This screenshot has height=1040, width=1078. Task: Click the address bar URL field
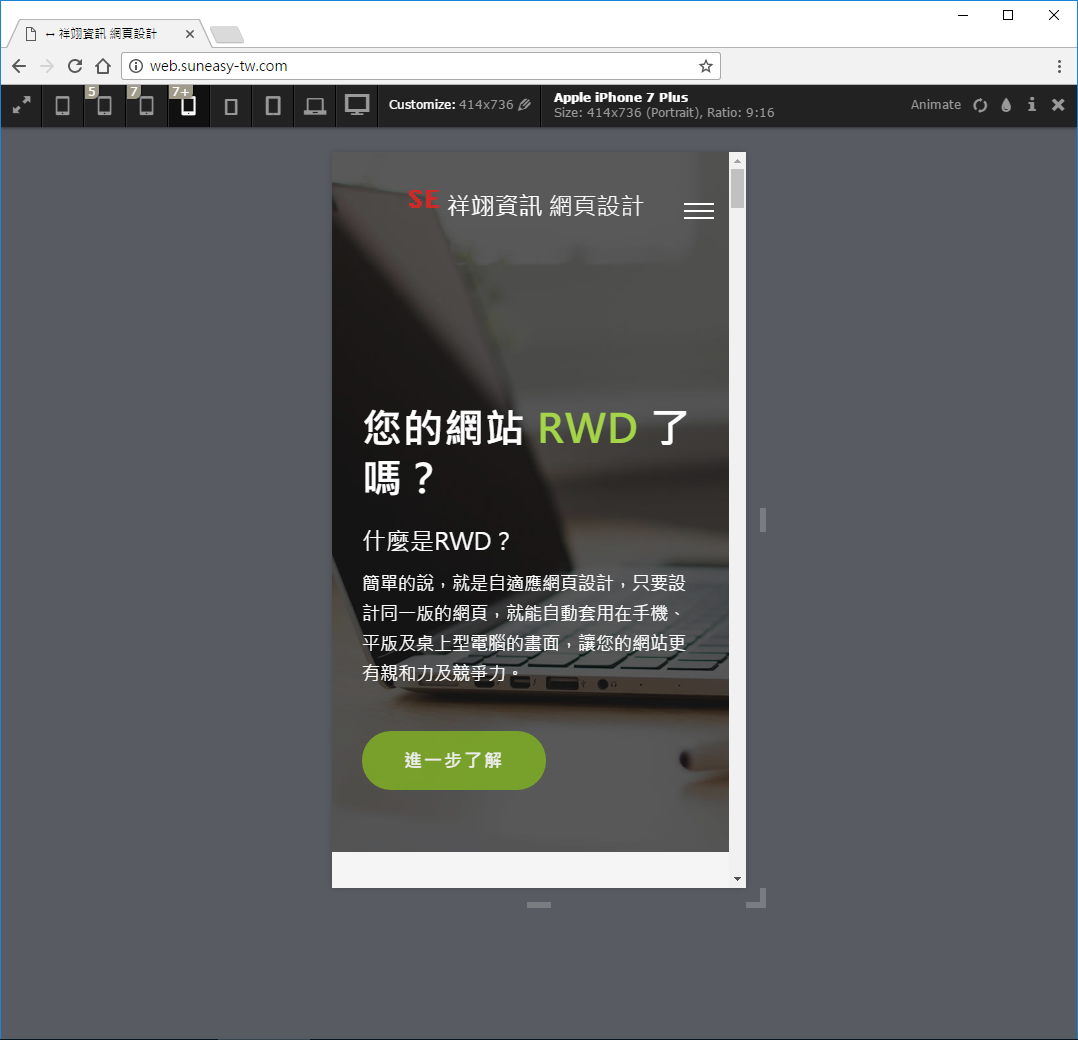click(x=421, y=66)
